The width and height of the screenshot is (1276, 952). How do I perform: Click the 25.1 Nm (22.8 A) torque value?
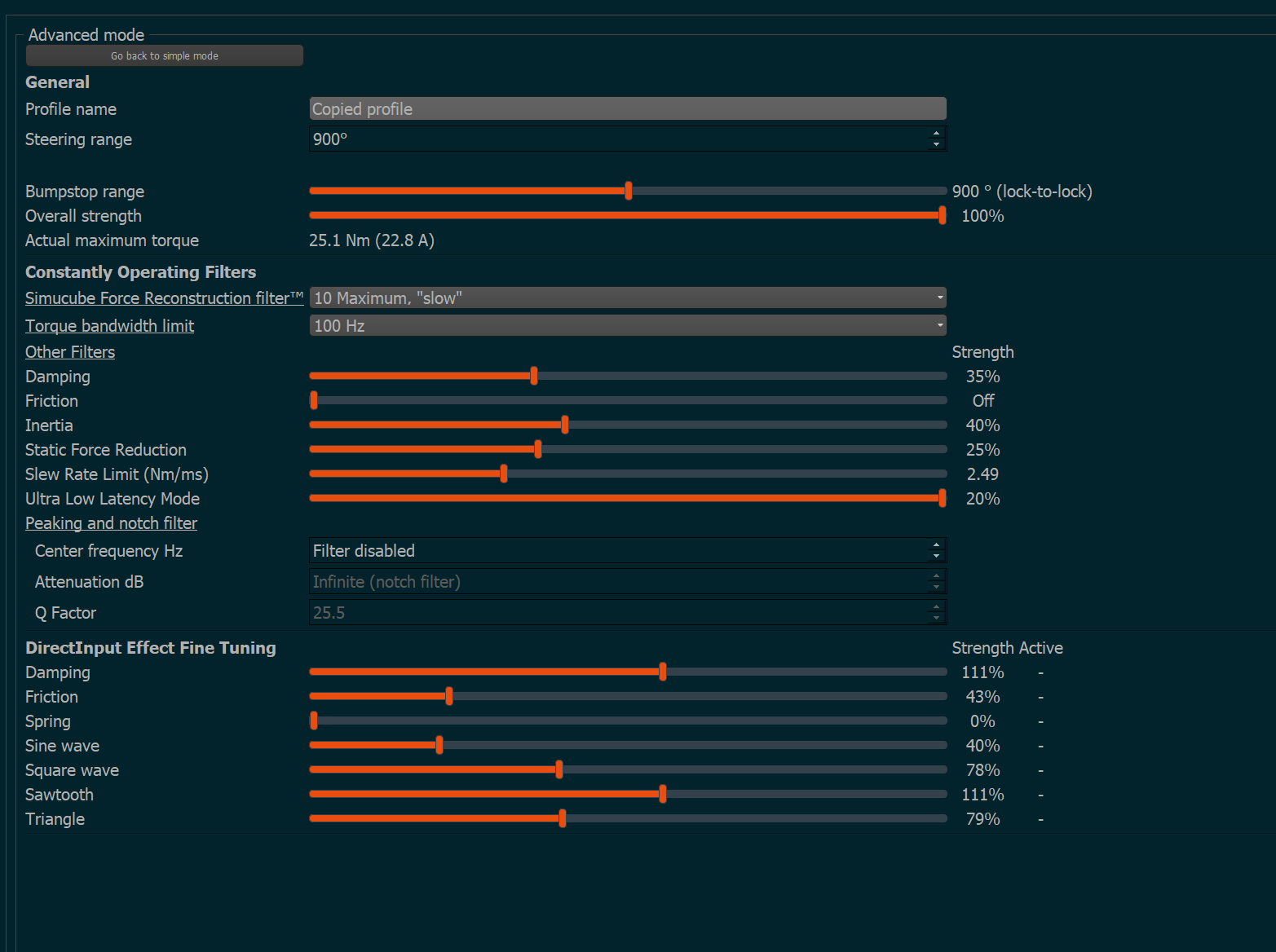[372, 240]
